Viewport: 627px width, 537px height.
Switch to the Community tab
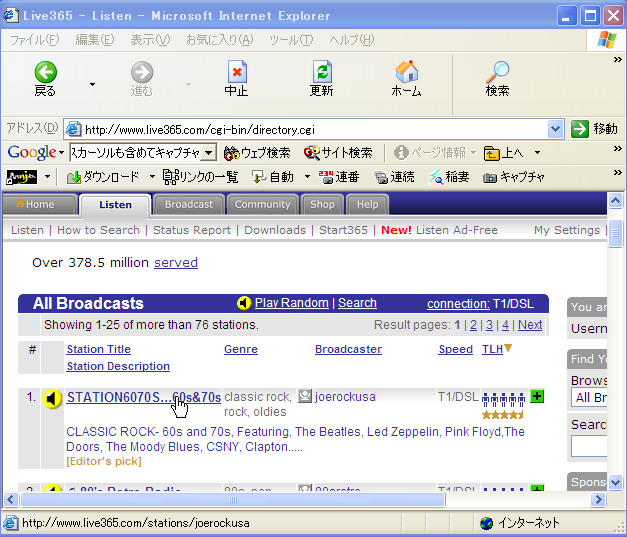click(x=262, y=204)
